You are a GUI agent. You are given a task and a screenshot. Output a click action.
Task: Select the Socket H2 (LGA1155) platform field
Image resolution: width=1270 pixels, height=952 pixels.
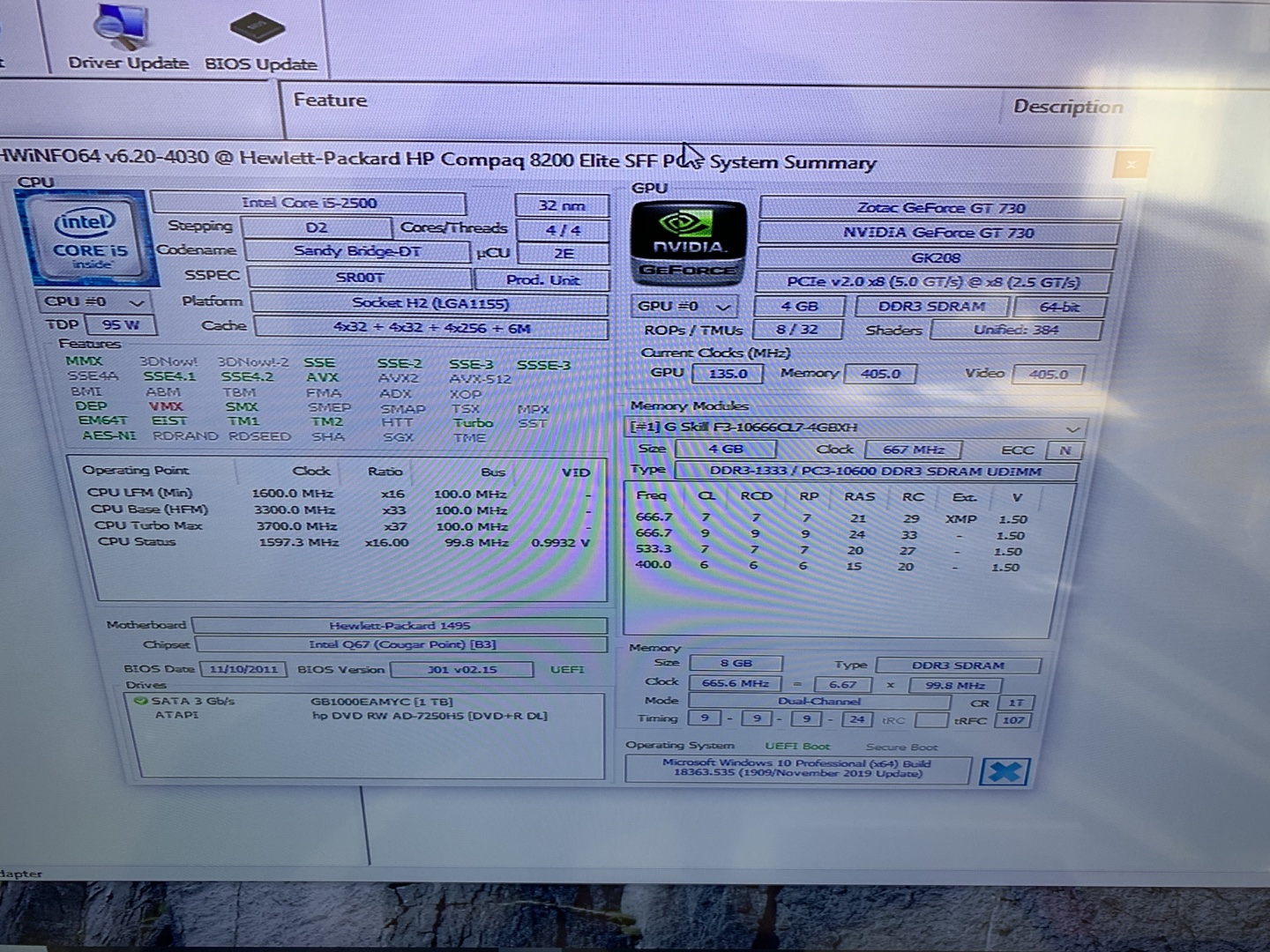click(430, 304)
